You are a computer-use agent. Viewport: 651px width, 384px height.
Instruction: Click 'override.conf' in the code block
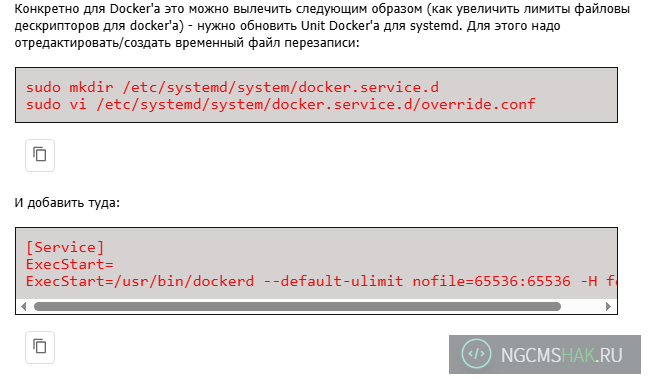point(478,104)
